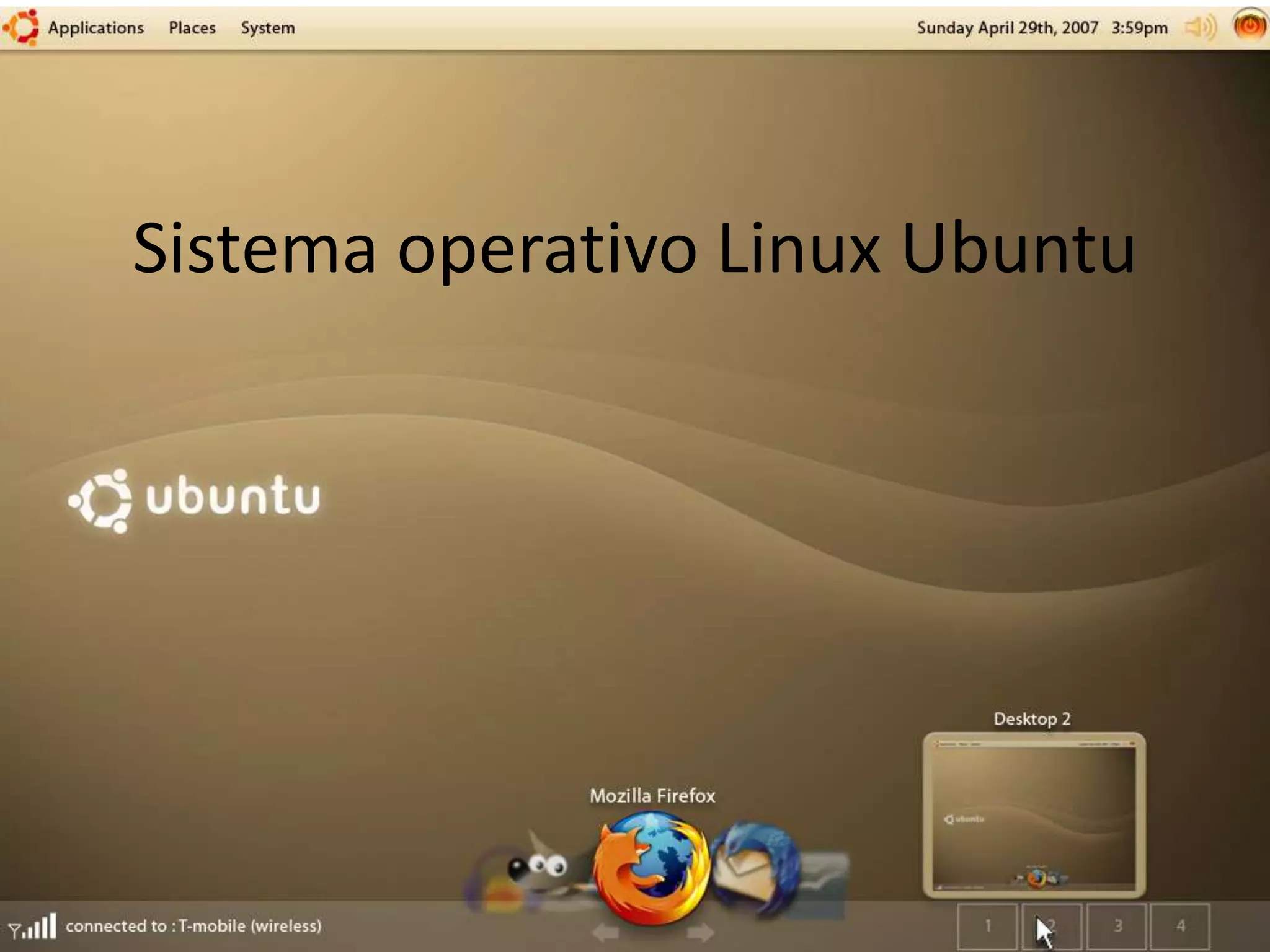
Task: Switch to workspace 4
Action: click(1181, 926)
